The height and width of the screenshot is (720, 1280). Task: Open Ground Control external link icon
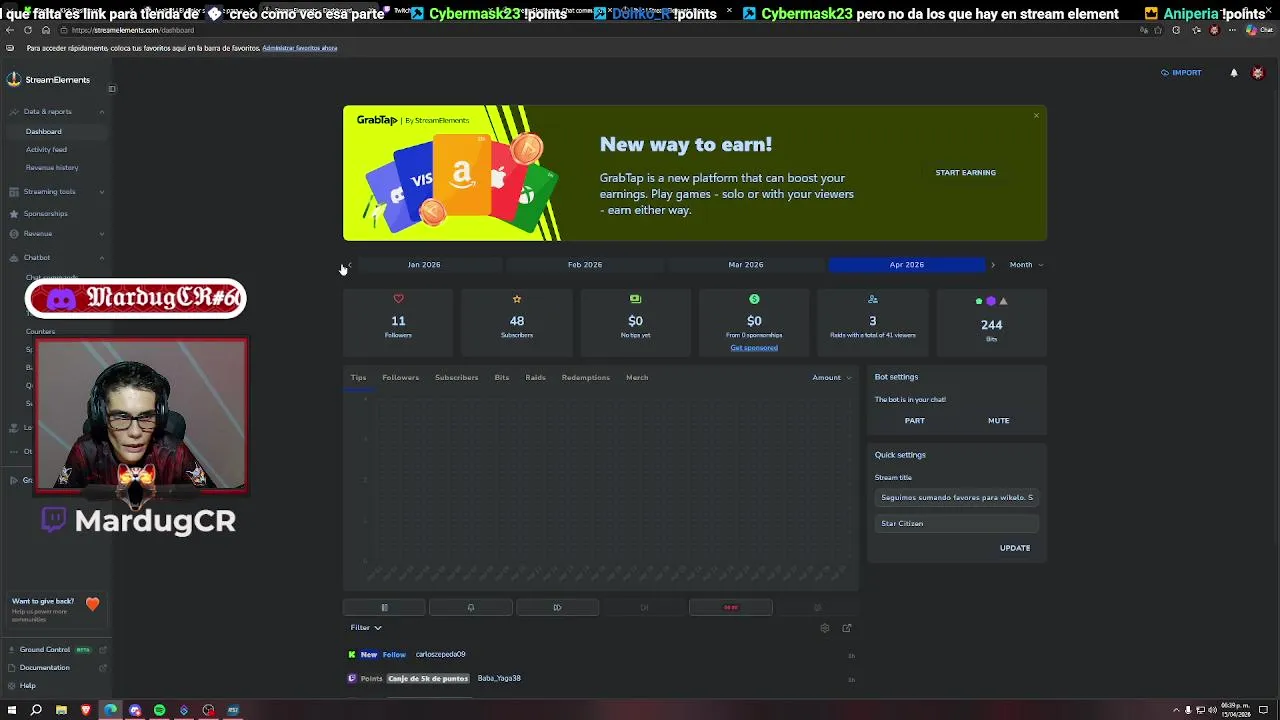(103, 650)
